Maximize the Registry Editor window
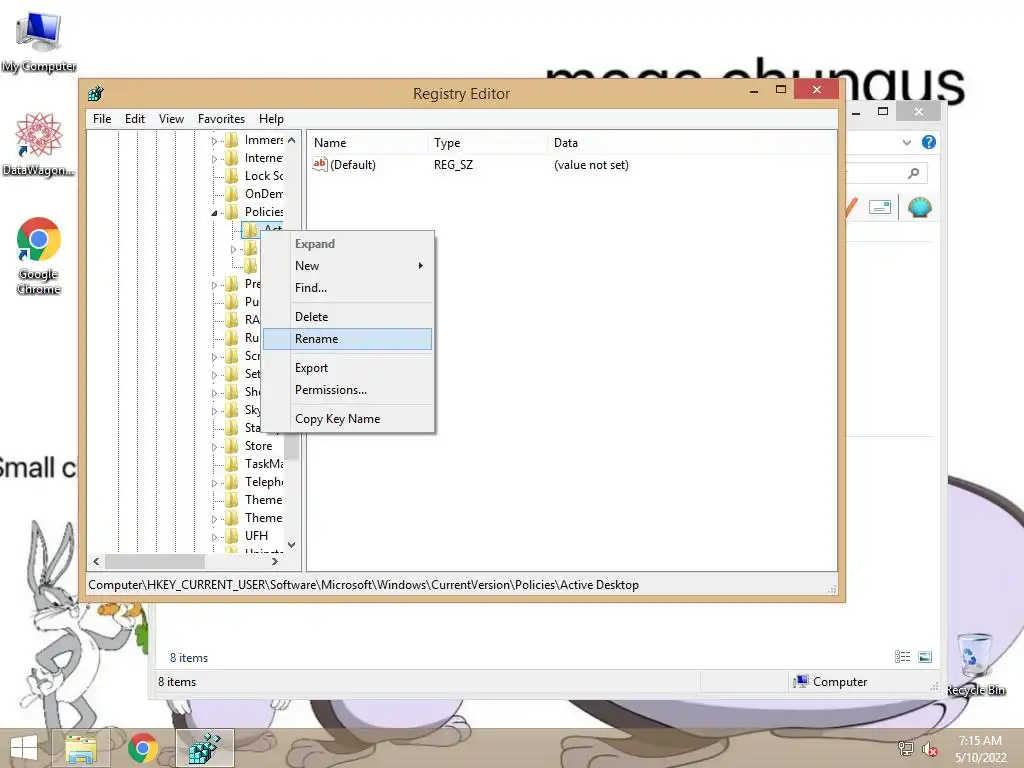1024x768 pixels. (781, 89)
